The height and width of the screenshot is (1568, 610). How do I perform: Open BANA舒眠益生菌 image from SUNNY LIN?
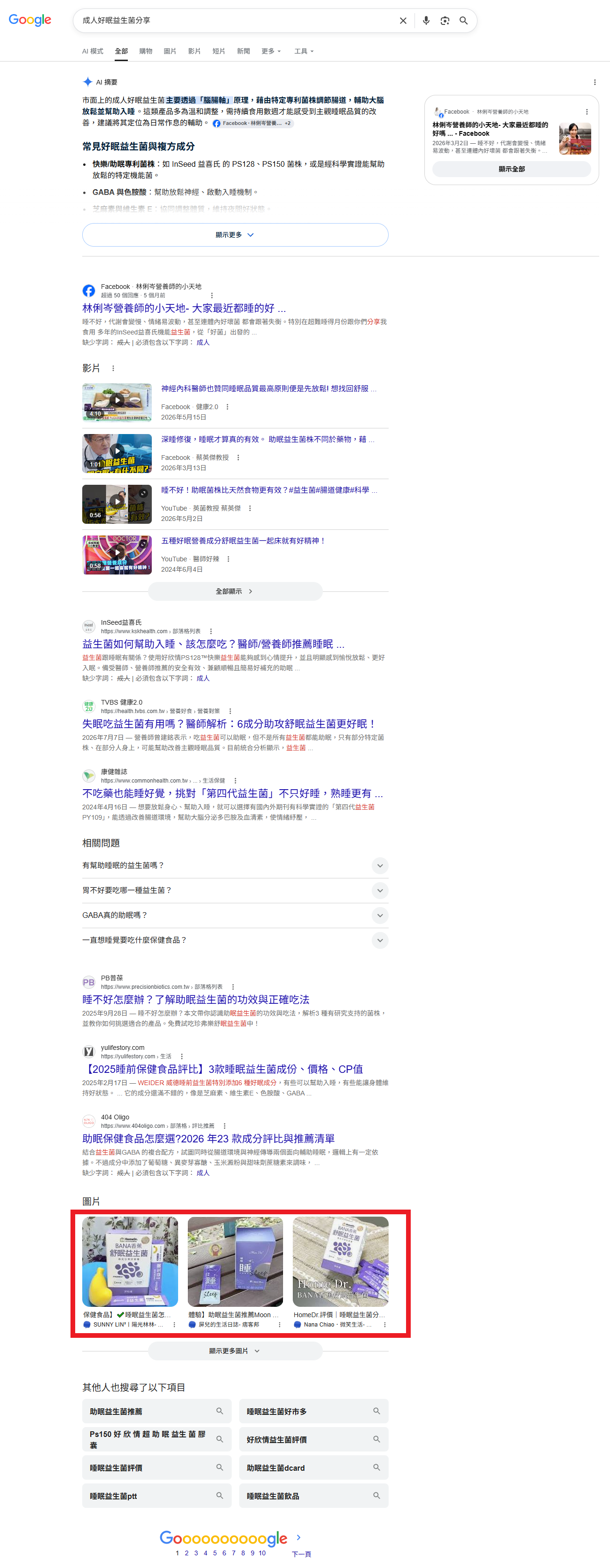coord(130,1261)
